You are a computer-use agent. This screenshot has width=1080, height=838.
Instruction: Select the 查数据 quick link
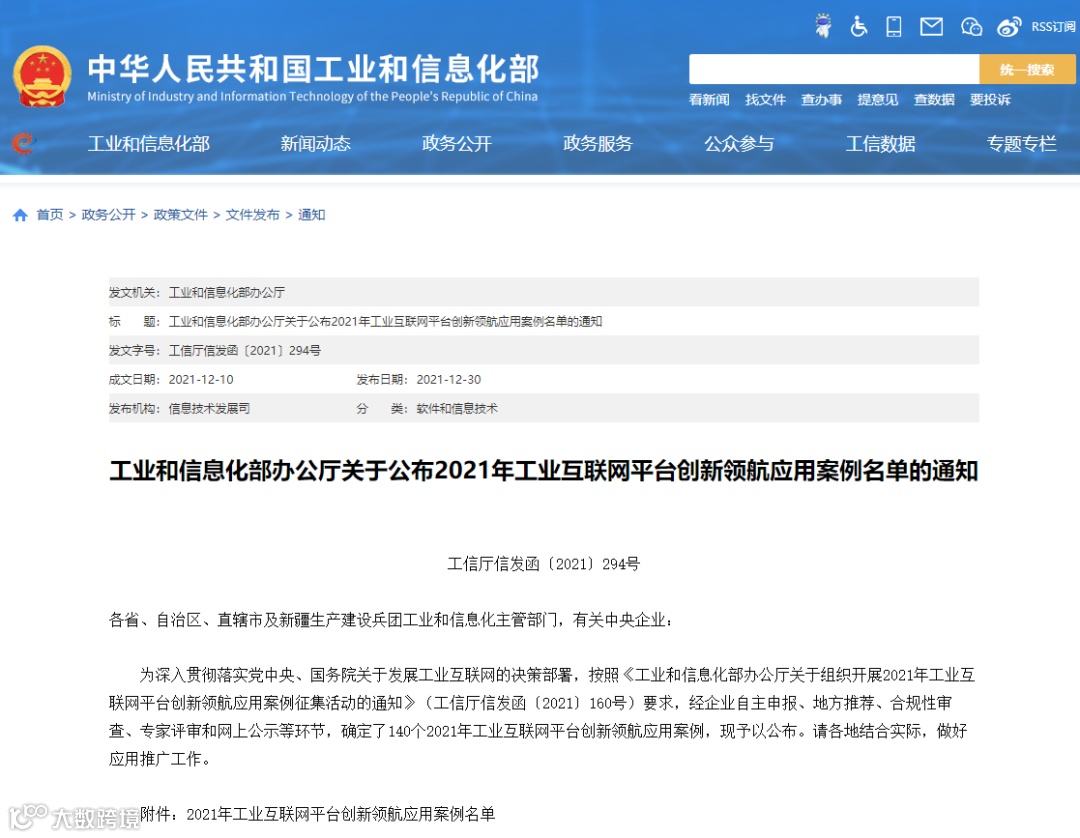[934, 100]
